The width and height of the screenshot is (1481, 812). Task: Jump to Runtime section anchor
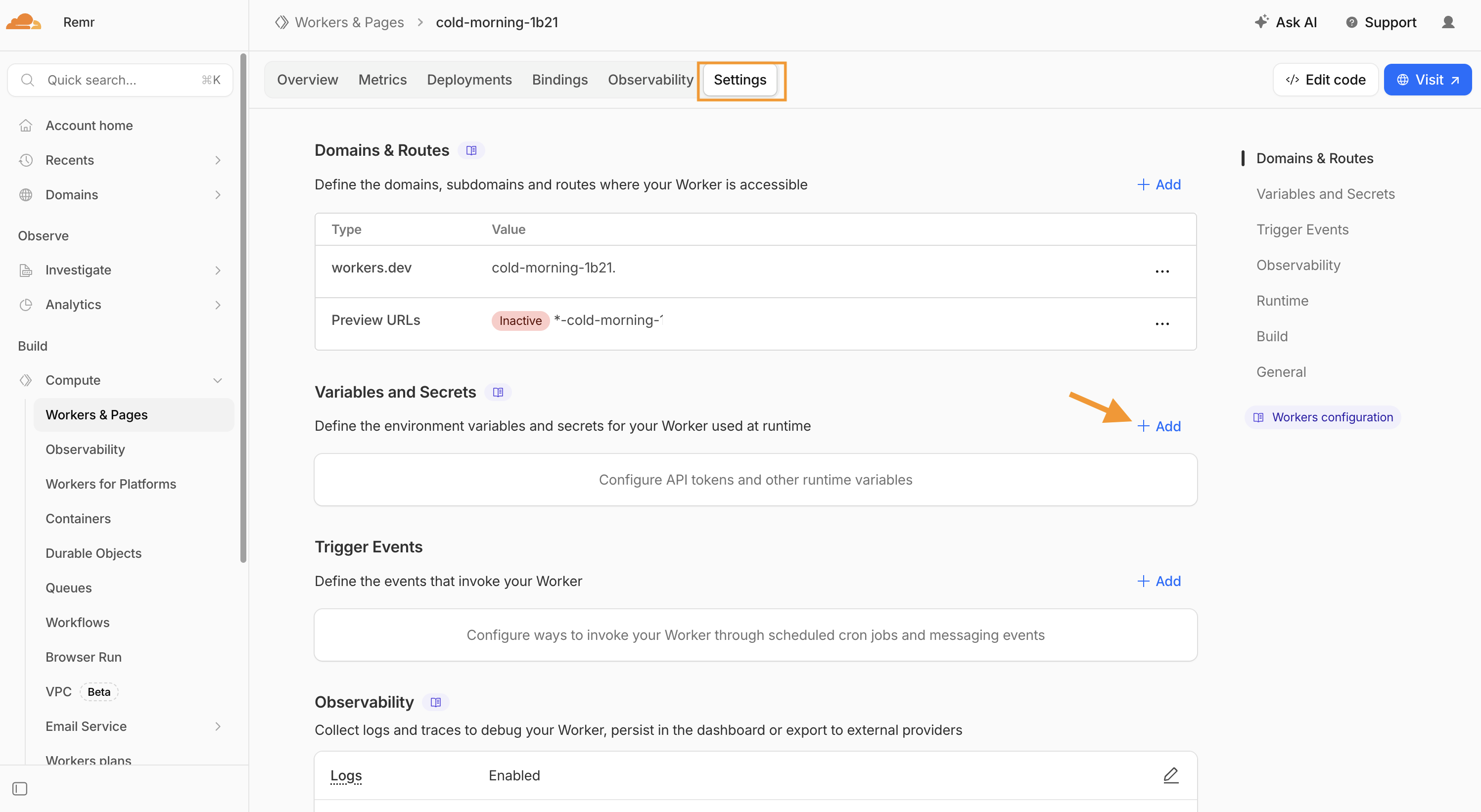pyautogui.click(x=1282, y=301)
